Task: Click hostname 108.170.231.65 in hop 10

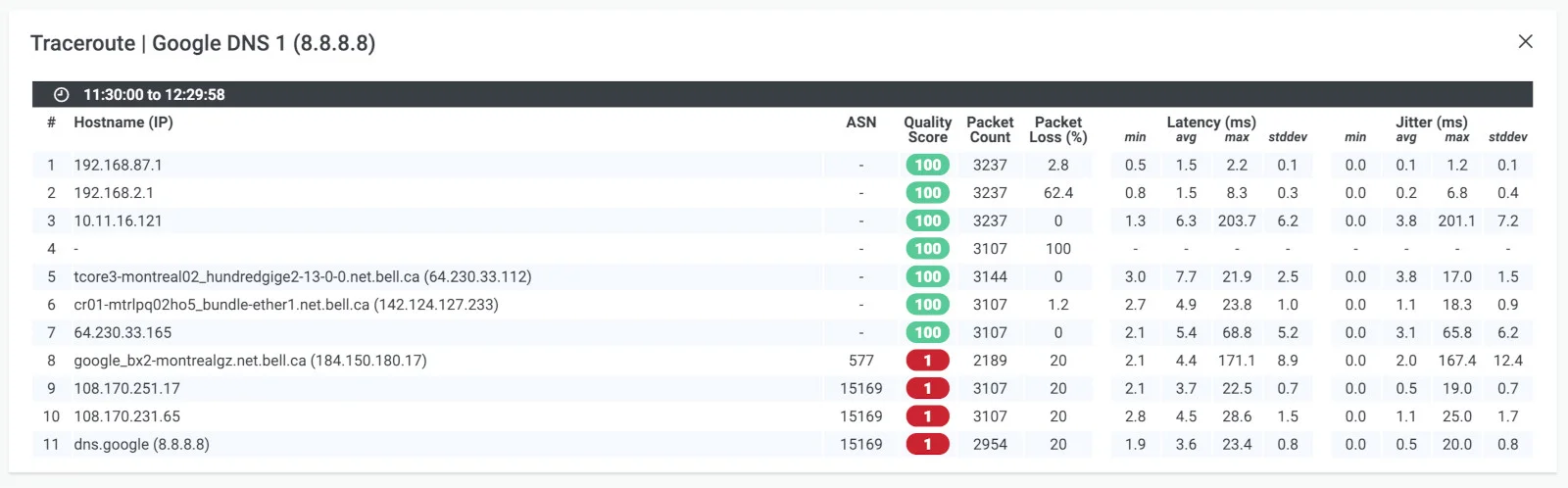Action: 126,416
